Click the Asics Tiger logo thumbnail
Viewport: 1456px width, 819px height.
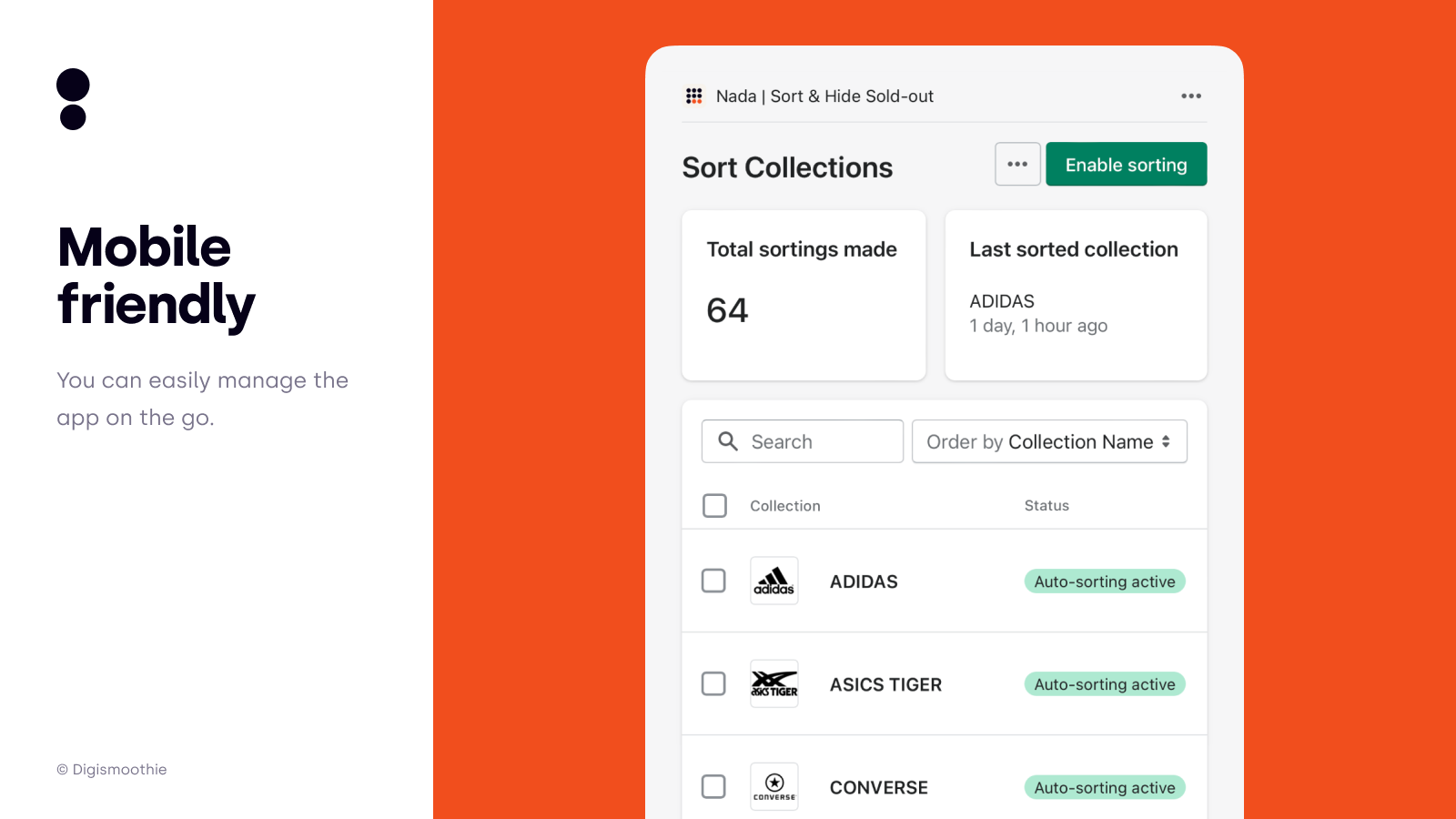[x=774, y=683]
